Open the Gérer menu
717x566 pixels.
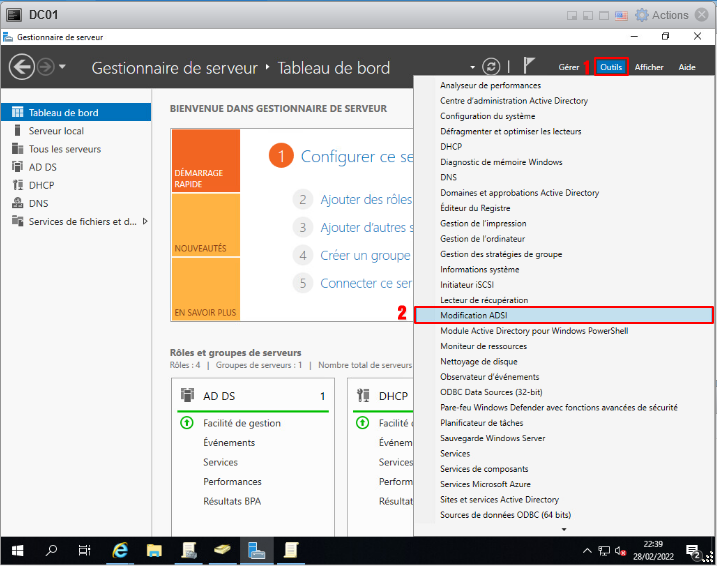pyautogui.click(x=569, y=67)
